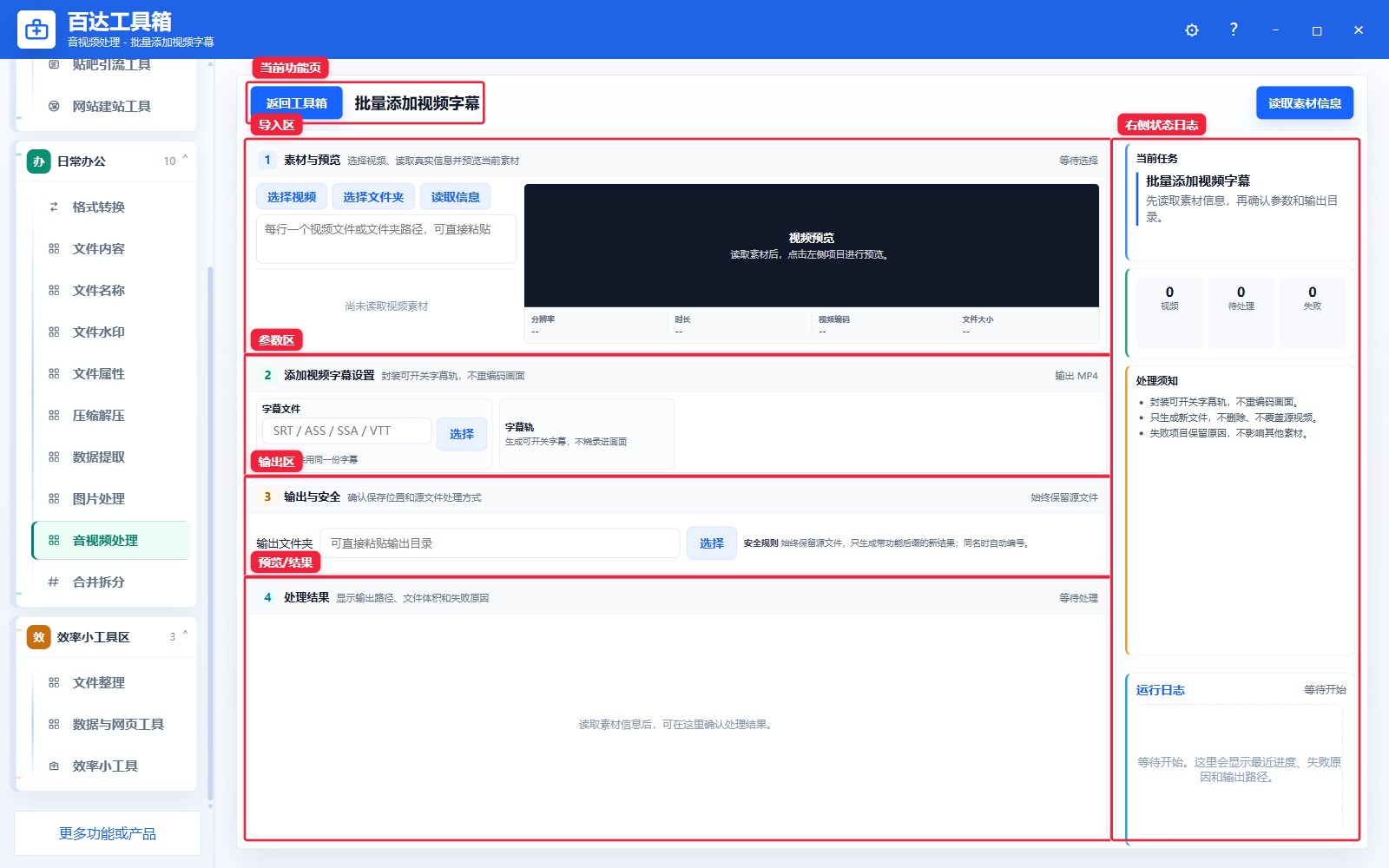The height and width of the screenshot is (868, 1389).
Task: Focus the SRT / ASS / SSA / VTT field
Action: coord(346,431)
